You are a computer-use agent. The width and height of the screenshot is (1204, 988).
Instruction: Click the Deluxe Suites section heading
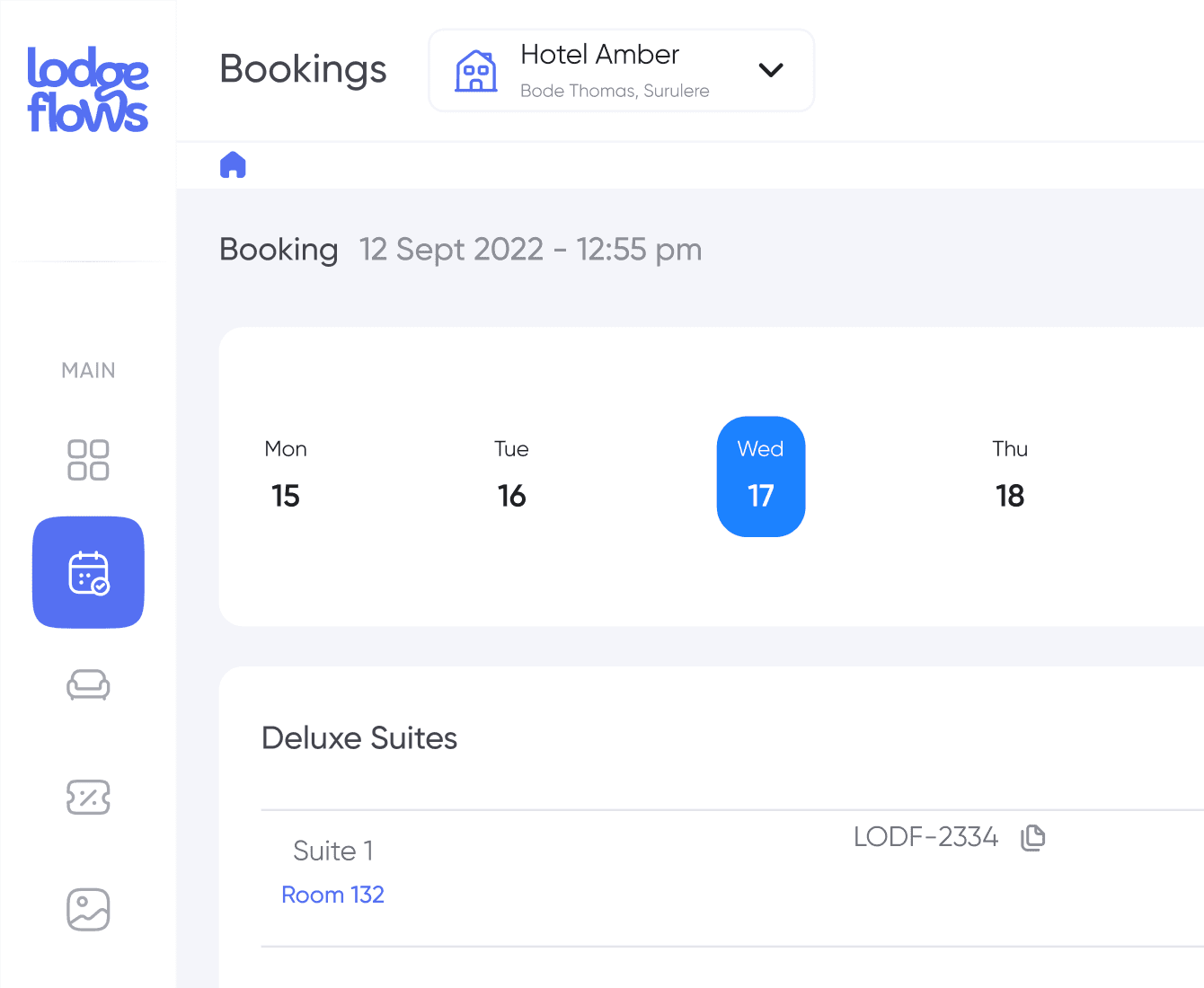[359, 738]
